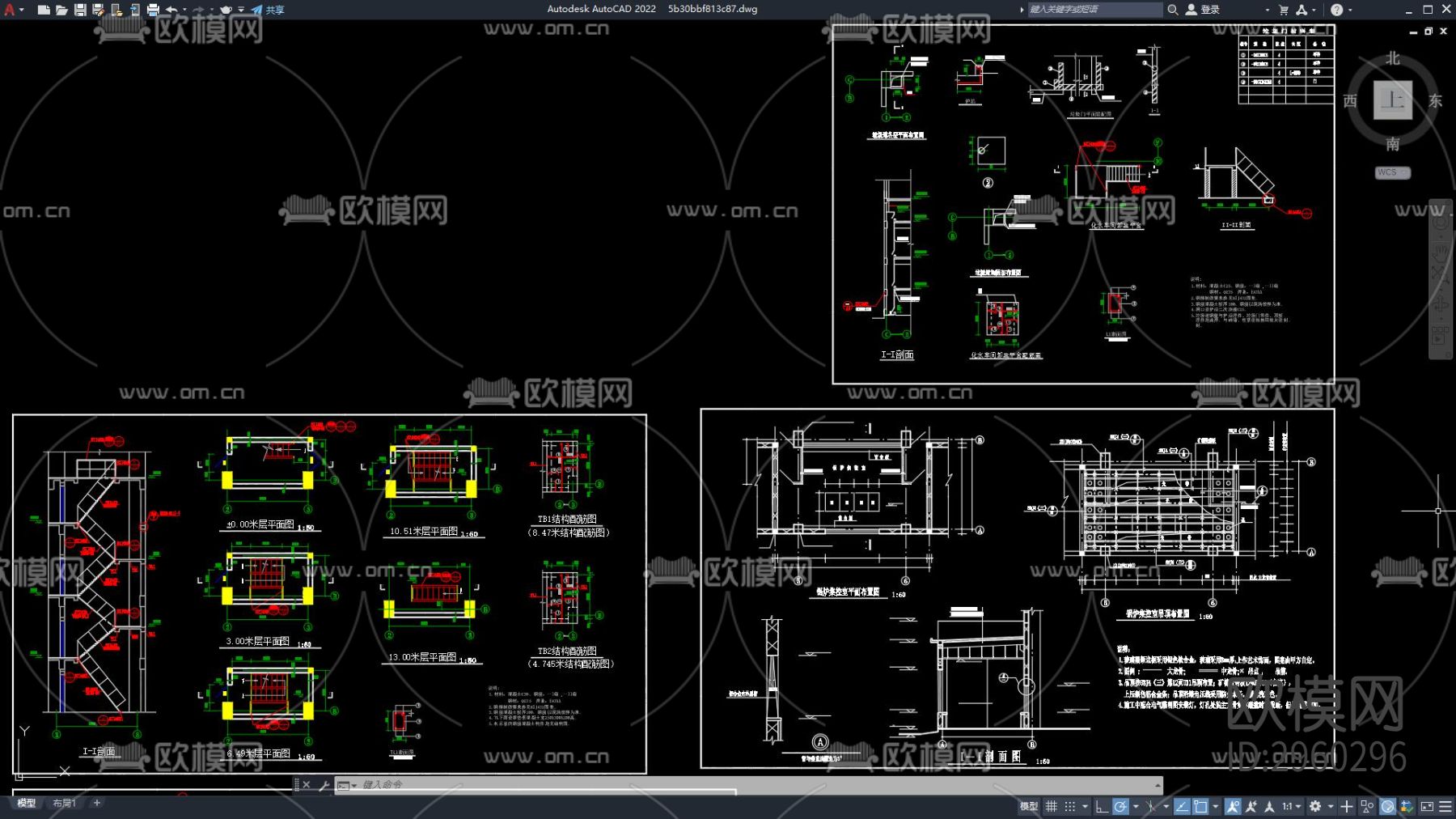Screen dimensions: 1456x819
Task: Click the ViewCube 上 top face
Action: (x=1392, y=100)
